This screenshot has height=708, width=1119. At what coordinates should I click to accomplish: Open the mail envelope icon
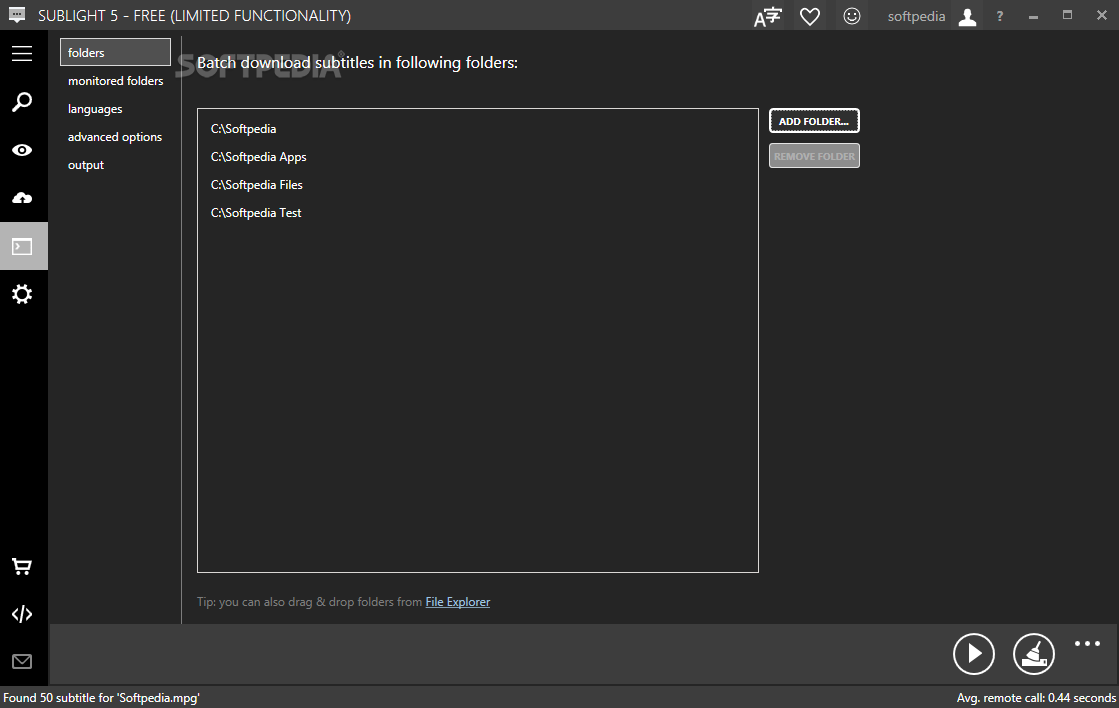pyautogui.click(x=22, y=662)
